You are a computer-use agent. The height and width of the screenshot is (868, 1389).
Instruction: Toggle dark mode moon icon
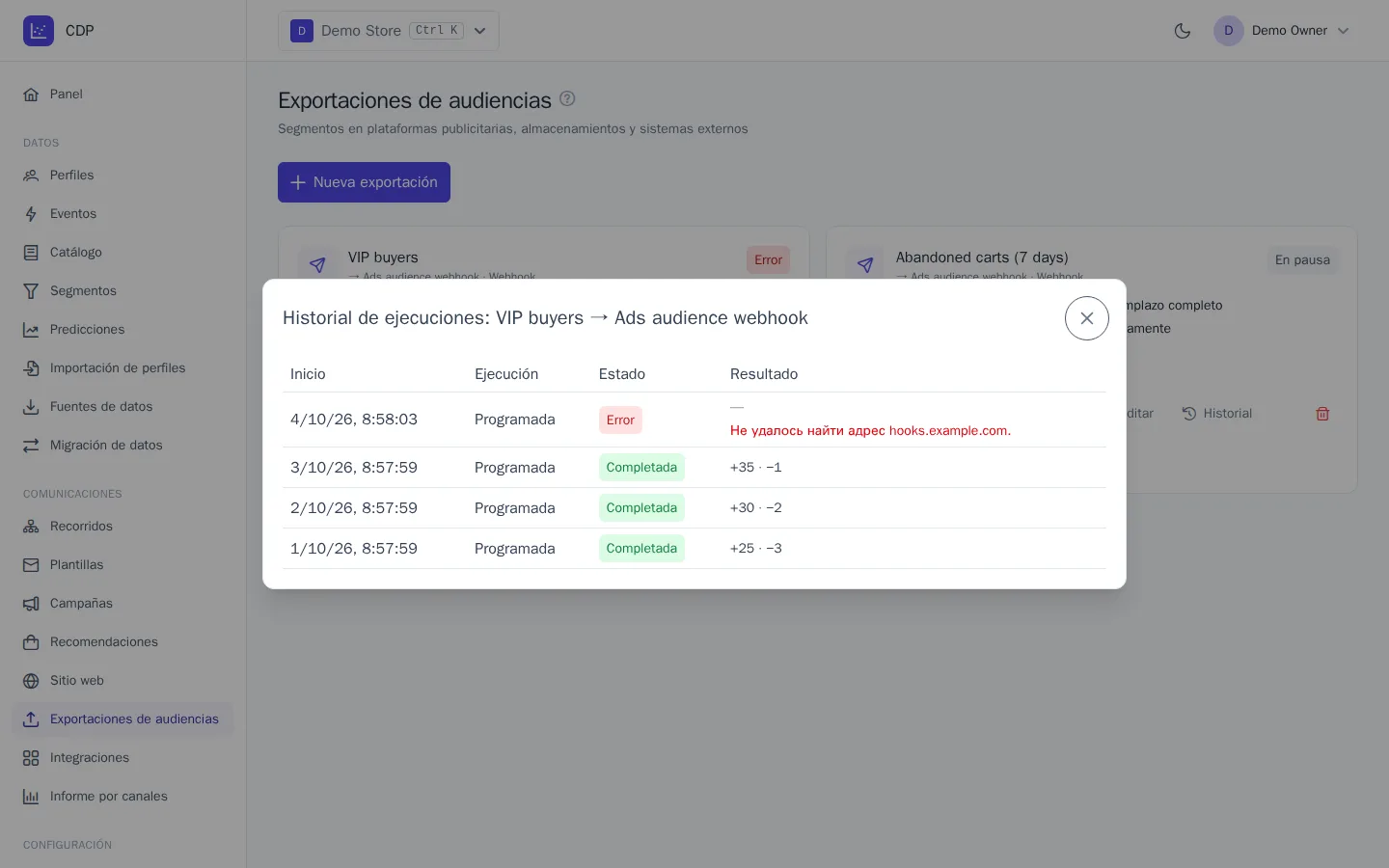click(x=1183, y=31)
